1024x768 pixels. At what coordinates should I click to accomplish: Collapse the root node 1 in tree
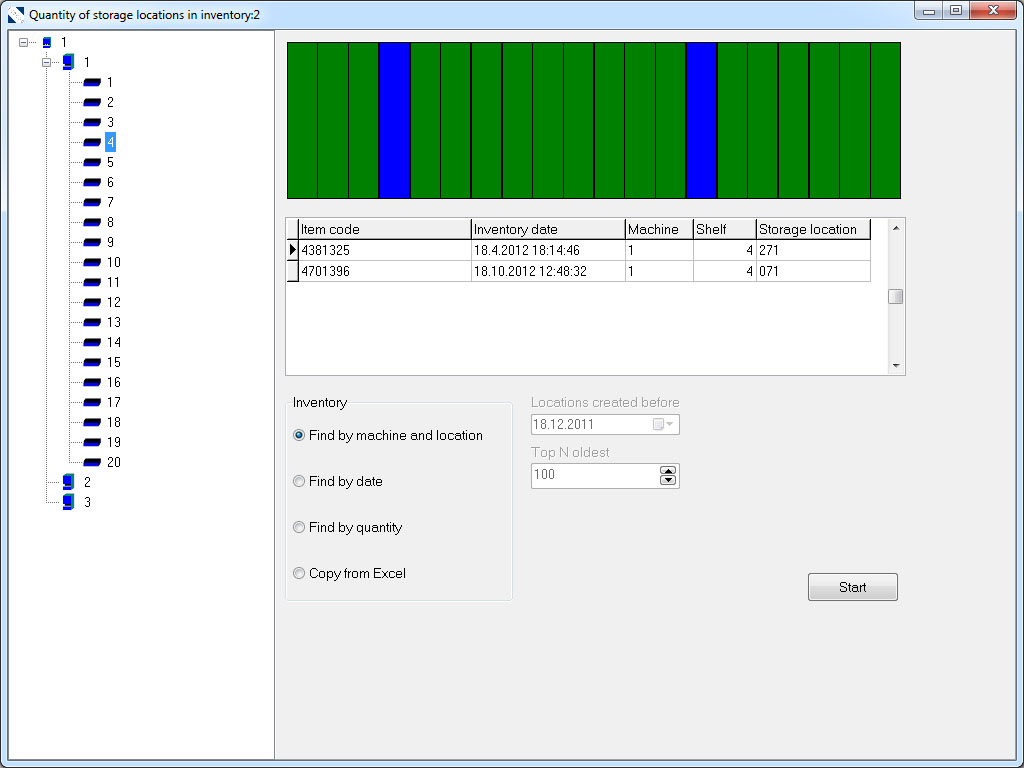click(24, 42)
